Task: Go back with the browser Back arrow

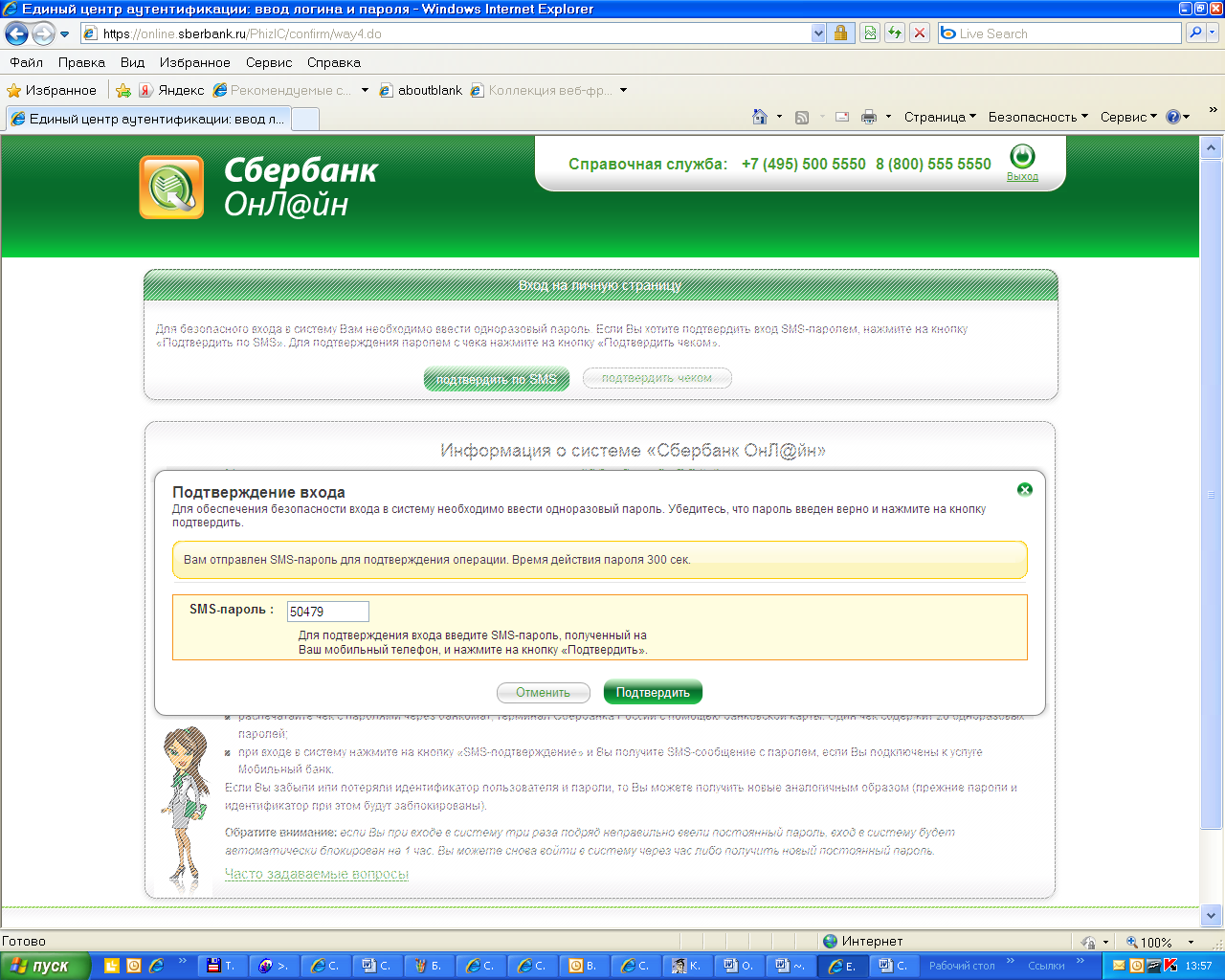Action: point(17,34)
